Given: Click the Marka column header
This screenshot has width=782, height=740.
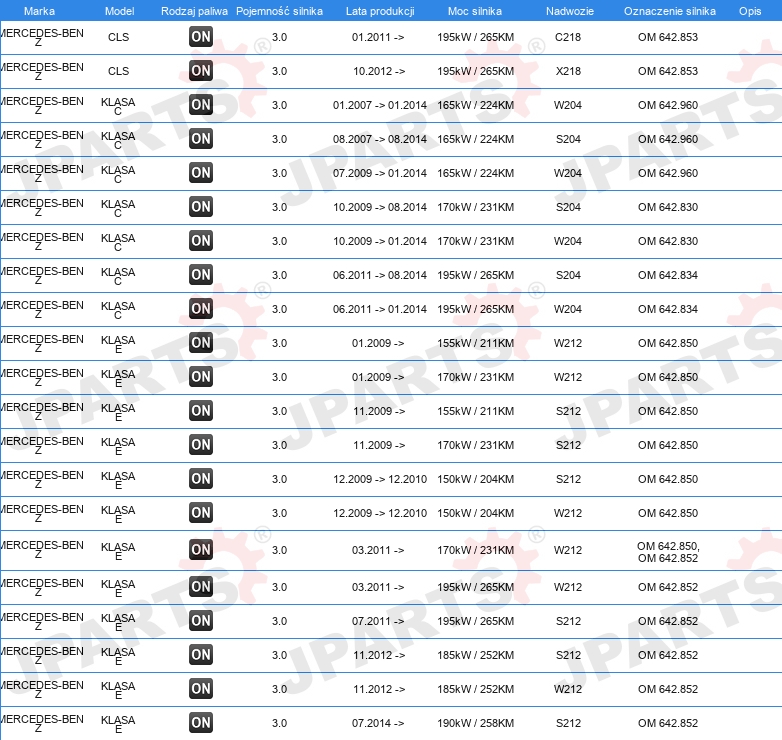Looking at the screenshot, I should (39, 11).
